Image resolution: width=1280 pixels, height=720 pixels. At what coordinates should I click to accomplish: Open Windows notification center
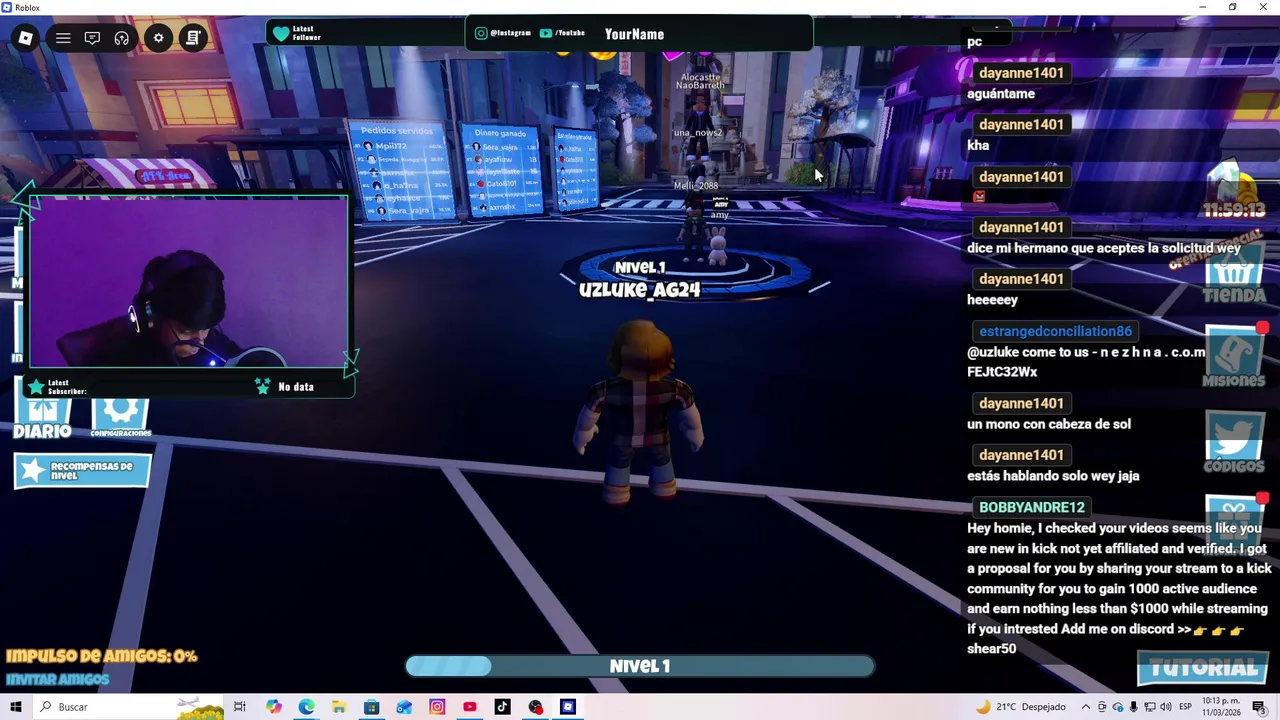pos(1260,707)
